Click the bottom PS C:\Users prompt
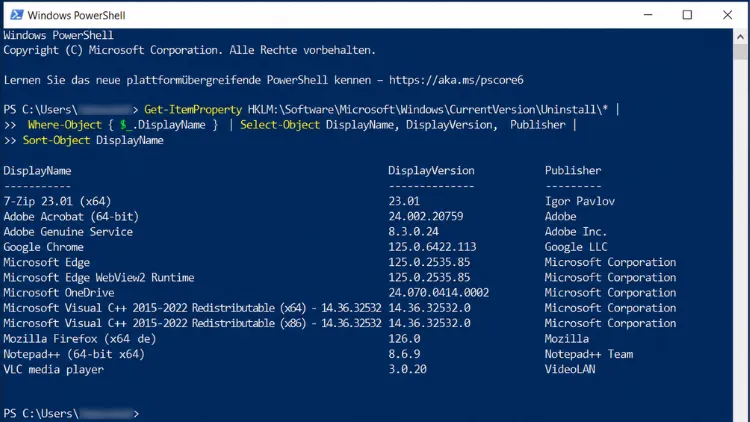Image resolution: width=750 pixels, height=422 pixels. pos(71,413)
